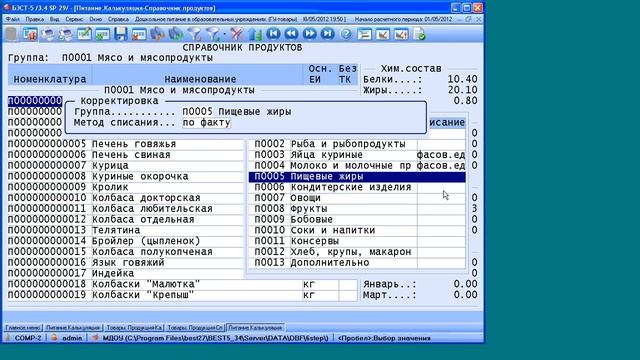Select П0004 Молоко и молочные пр

pos(356,165)
